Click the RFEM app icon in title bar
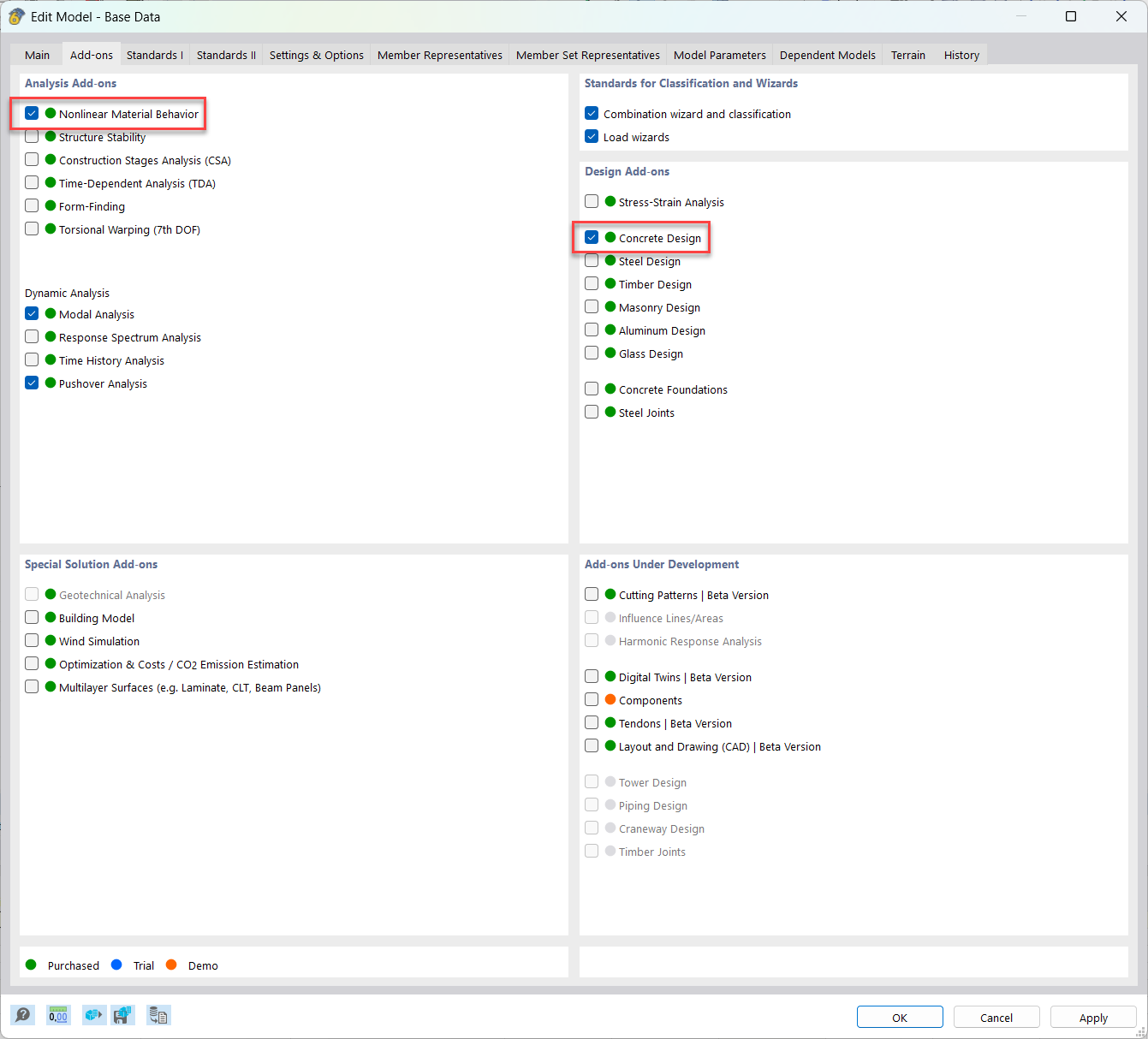The height and width of the screenshot is (1039, 1148). coord(15,16)
